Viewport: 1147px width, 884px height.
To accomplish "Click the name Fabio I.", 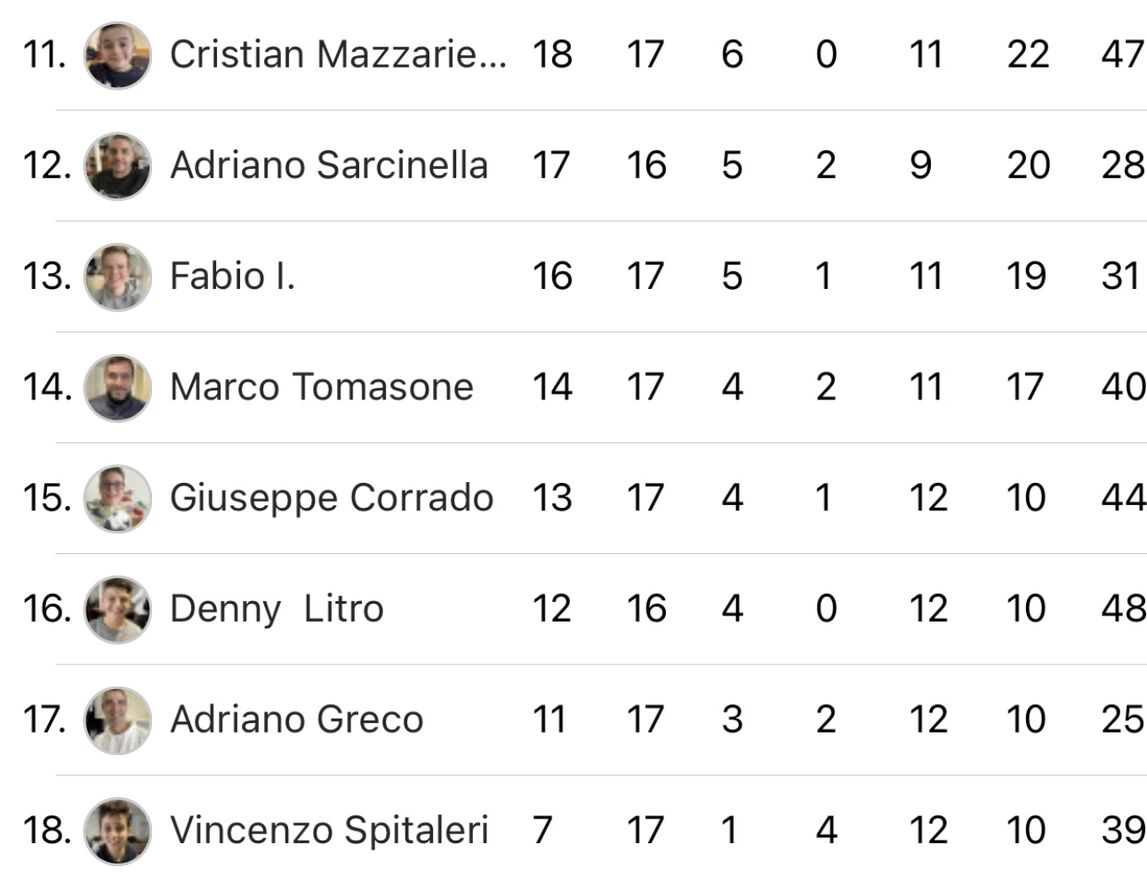I will click(232, 276).
